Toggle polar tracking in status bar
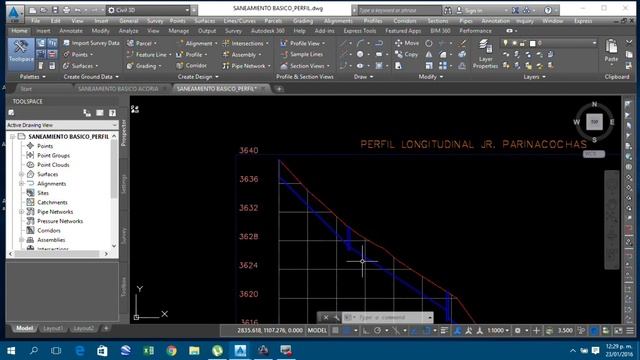Viewport: 640px width, 360px height. pyautogui.click(x=378, y=331)
